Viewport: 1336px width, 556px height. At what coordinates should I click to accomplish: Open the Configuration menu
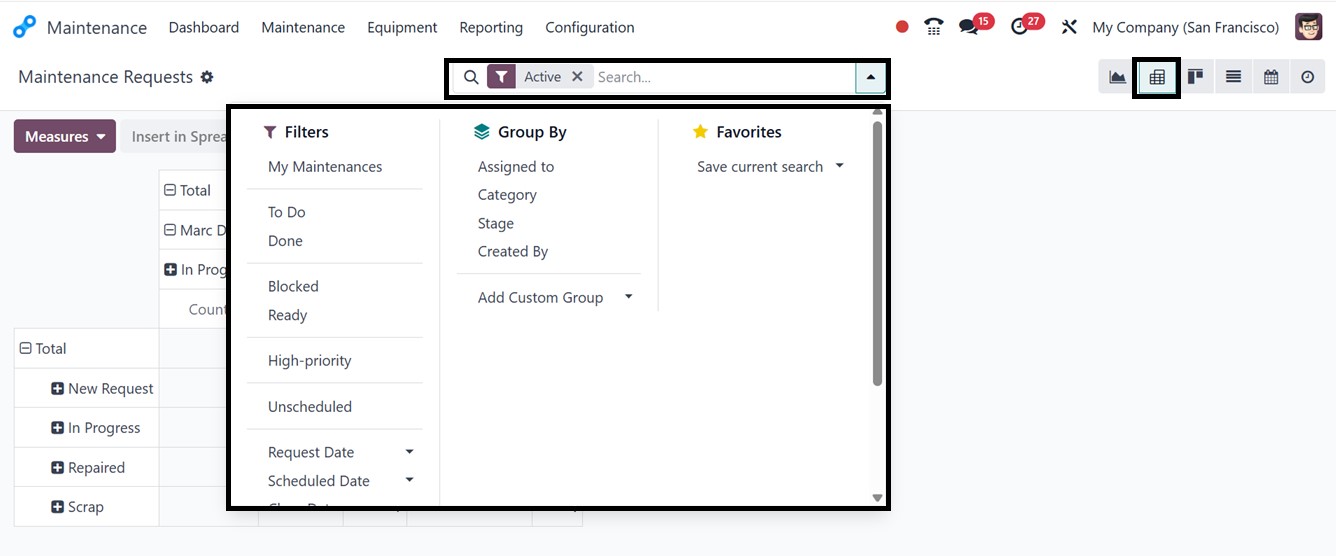coord(590,28)
